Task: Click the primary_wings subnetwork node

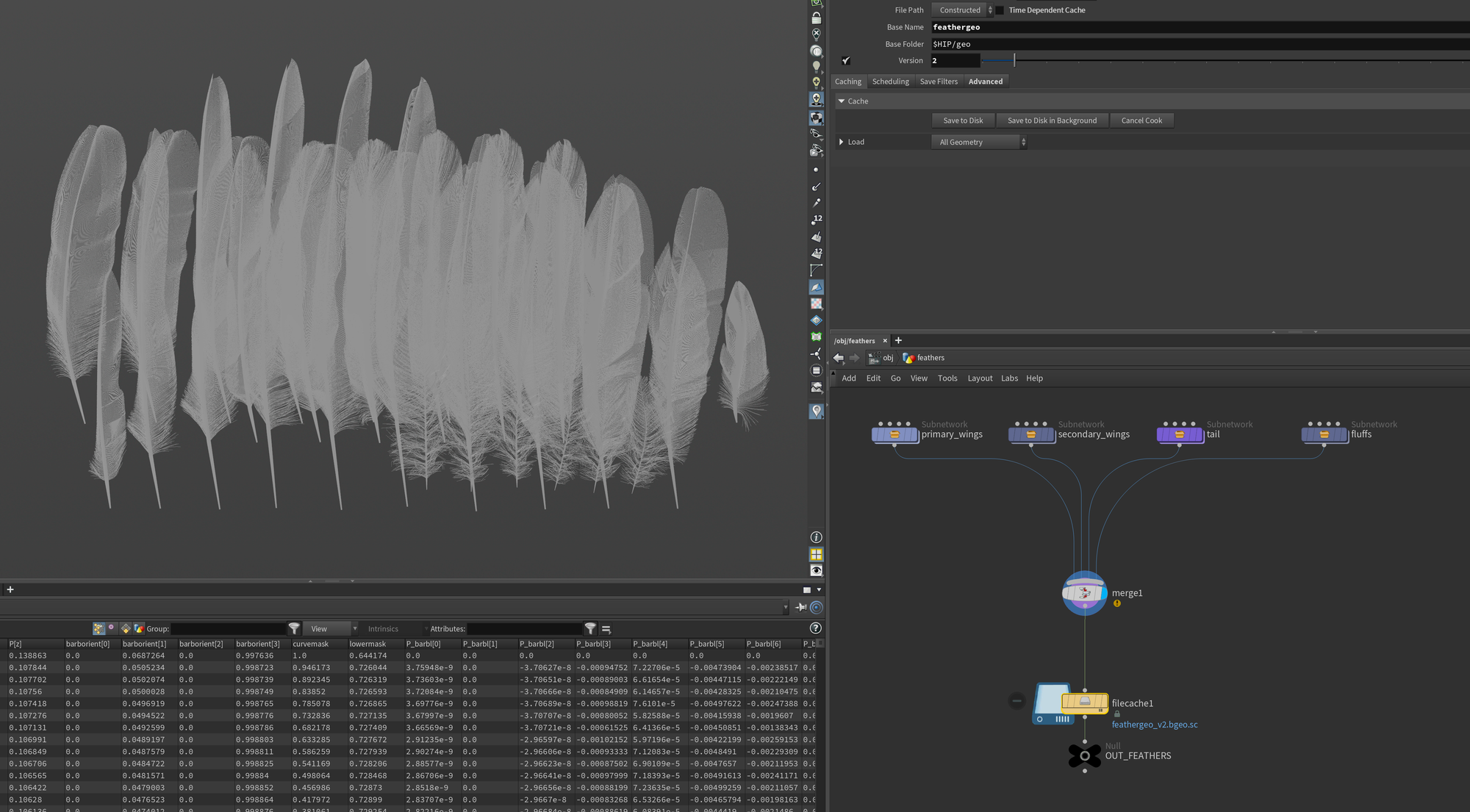Action: pos(894,434)
